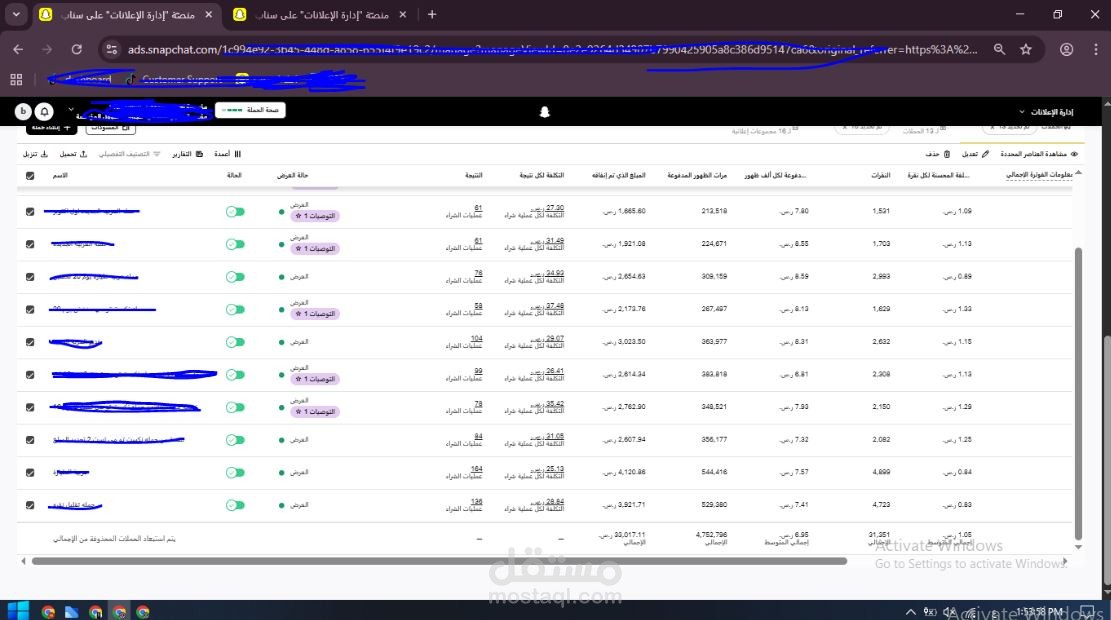
Task: Click the taskbar clock showing 1:53:58 PM
Action: coord(1039,611)
